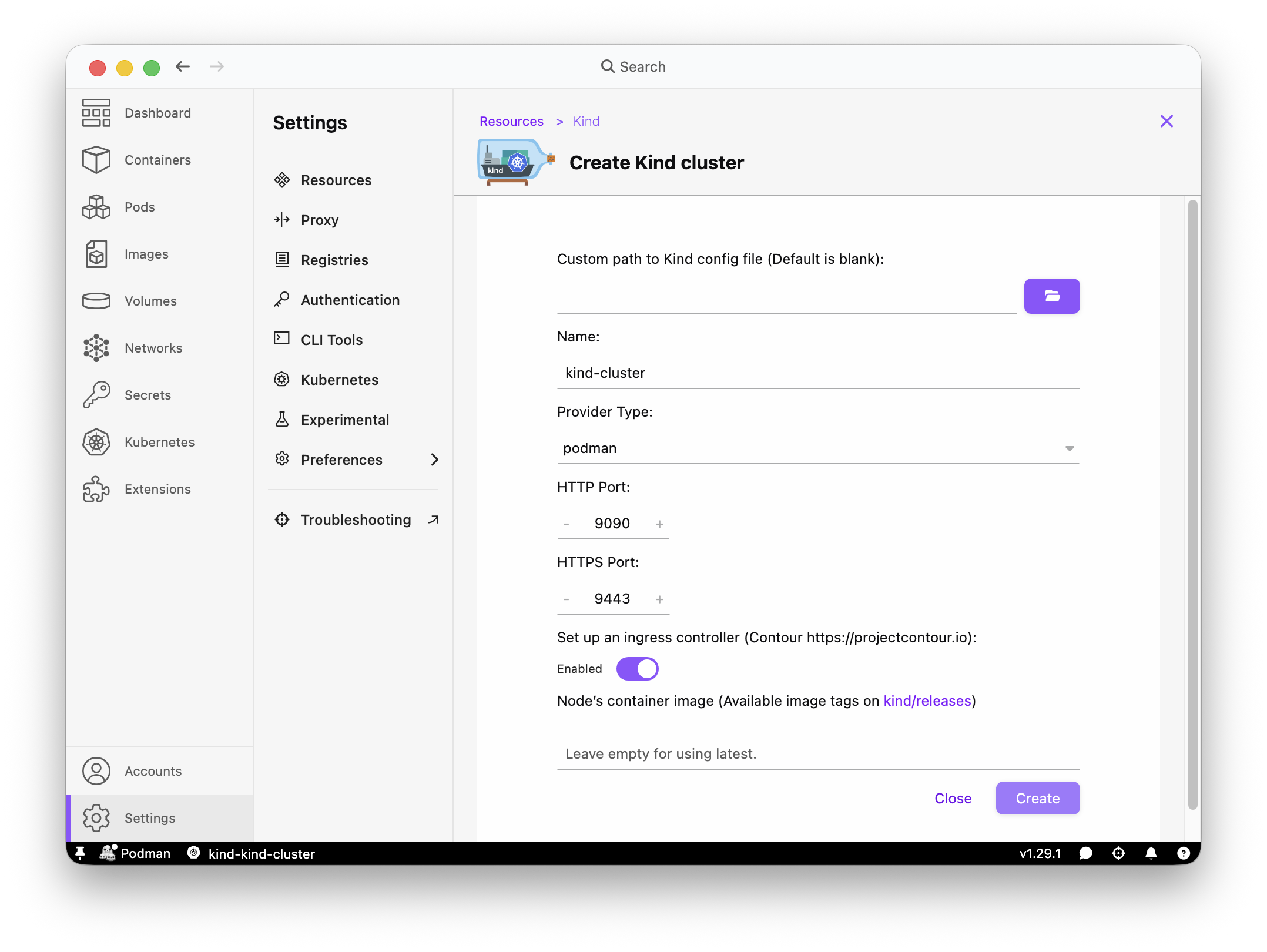
Task: Open the Extensions puzzle icon
Action: [x=96, y=489]
